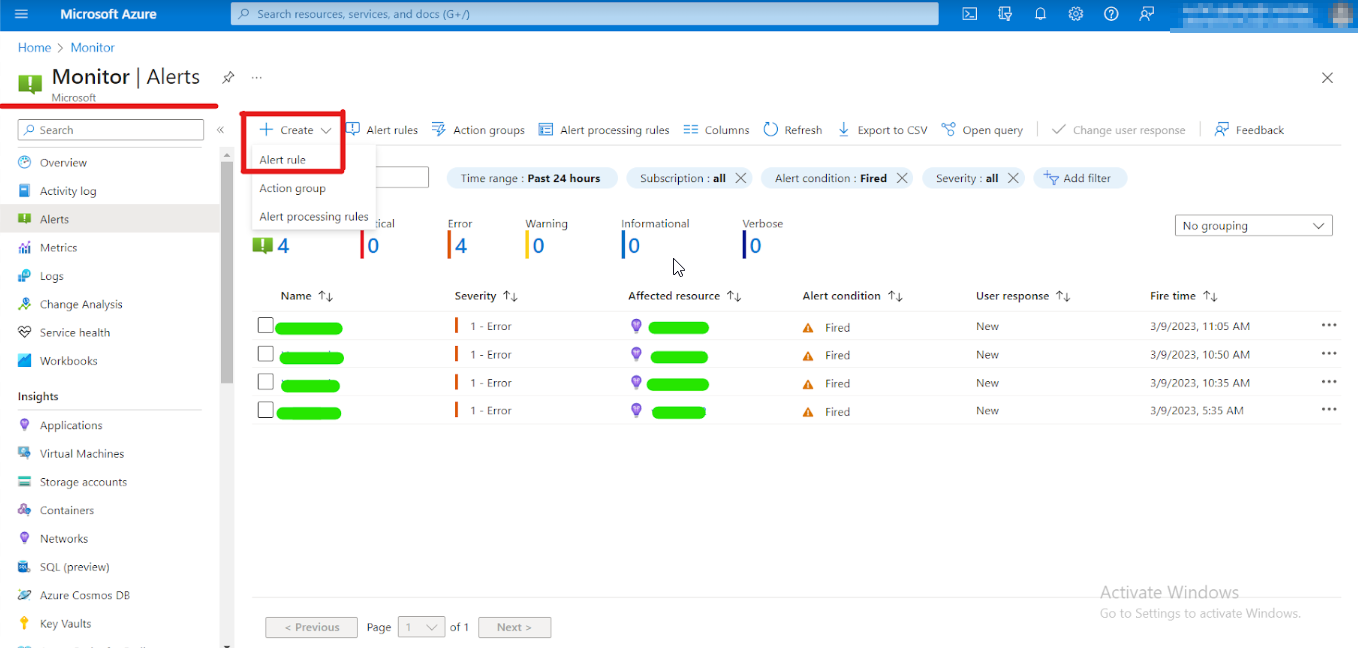Open Logs in the sidebar

click(51, 276)
